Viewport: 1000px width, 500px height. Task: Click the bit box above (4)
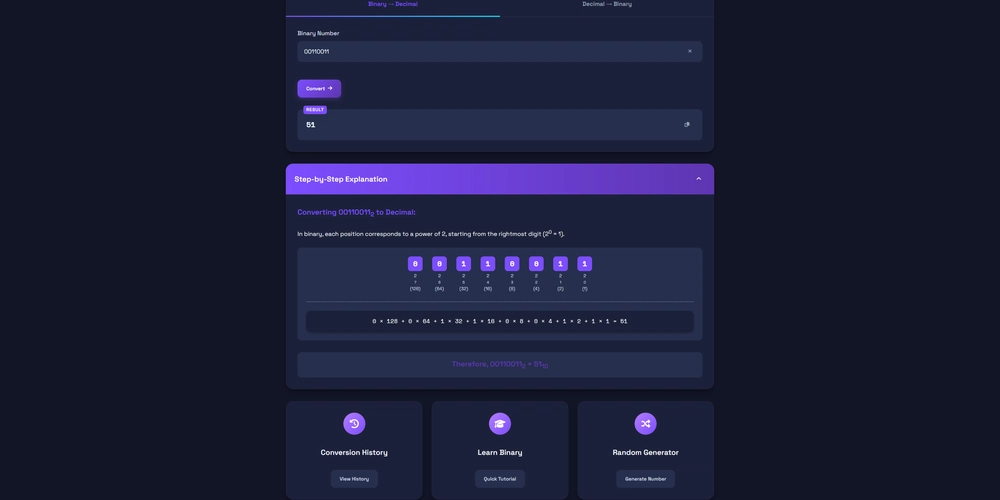(536, 264)
